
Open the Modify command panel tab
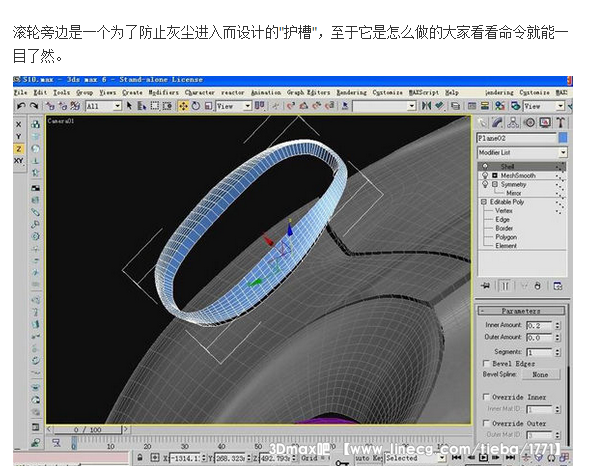[497, 123]
